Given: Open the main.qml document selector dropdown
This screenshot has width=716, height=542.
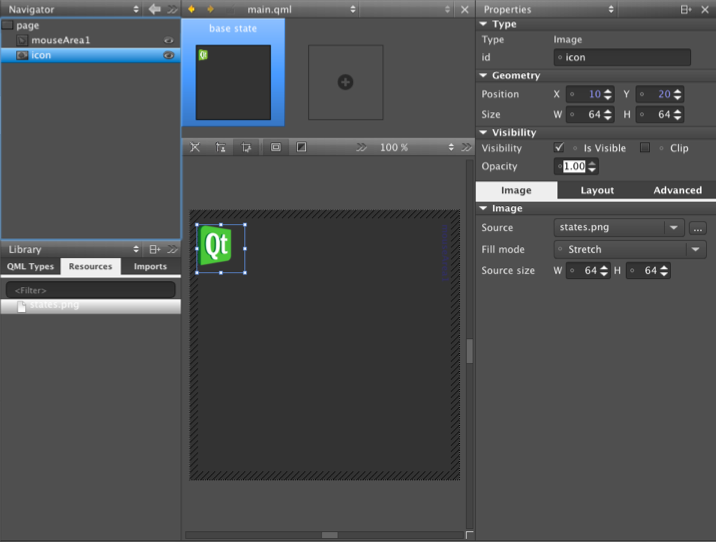Looking at the screenshot, I should (353, 9).
